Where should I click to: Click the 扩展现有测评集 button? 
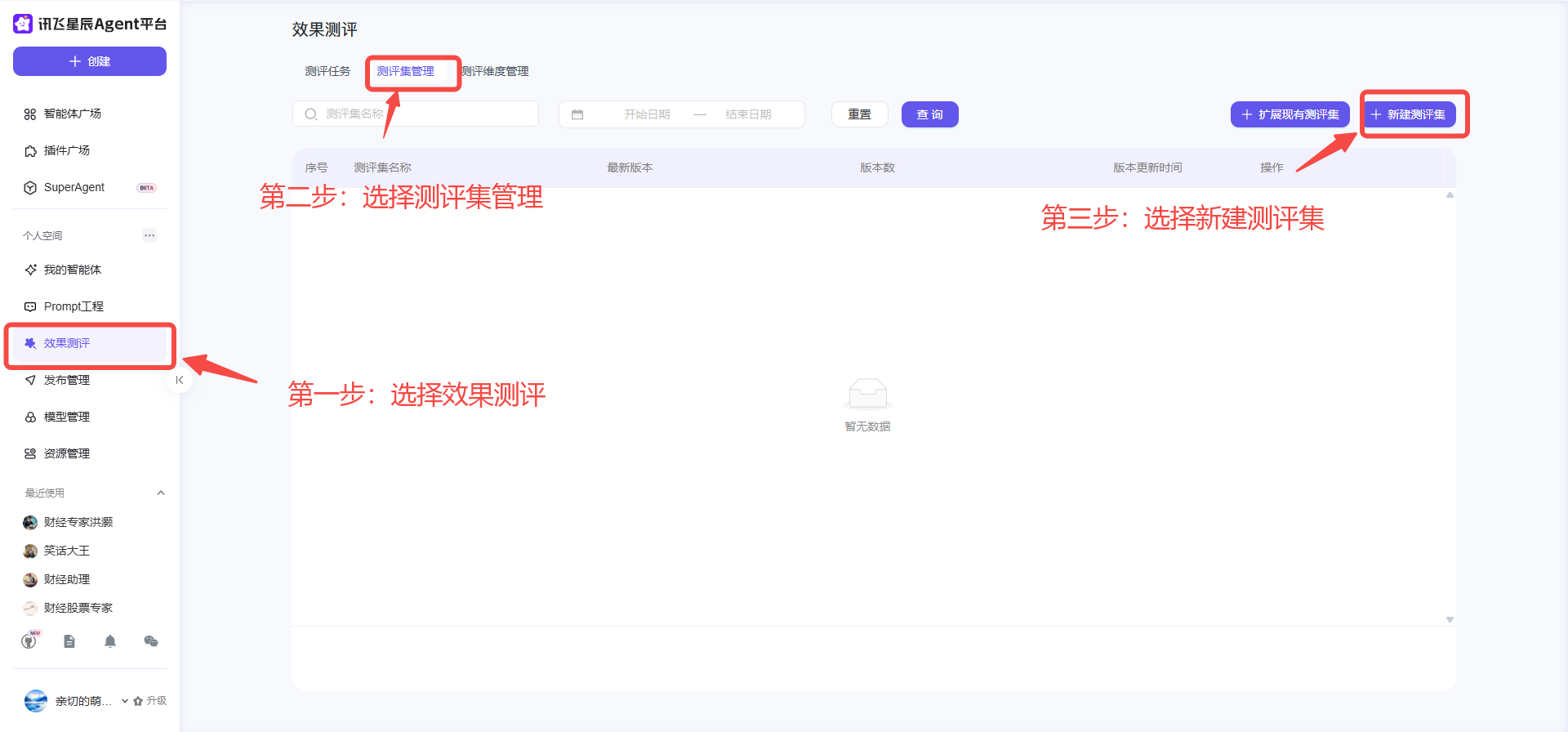[x=1290, y=114]
